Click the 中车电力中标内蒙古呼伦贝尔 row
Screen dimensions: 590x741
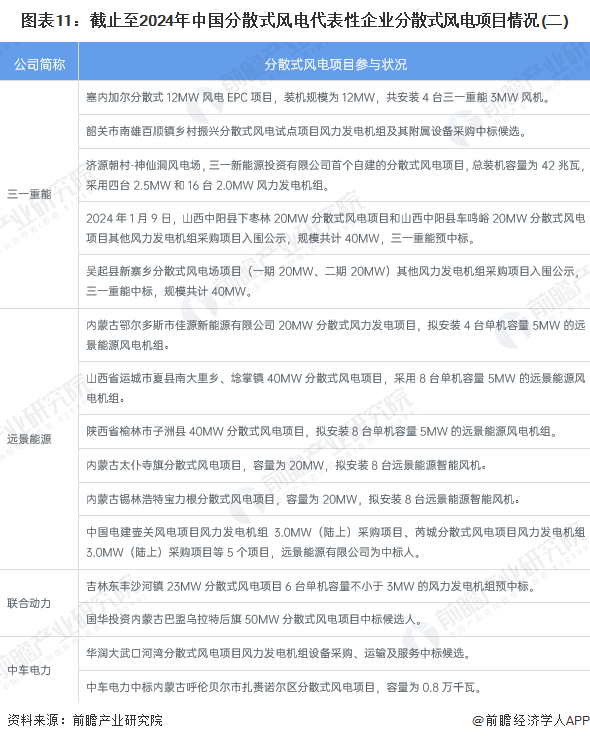tap(335, 687)
